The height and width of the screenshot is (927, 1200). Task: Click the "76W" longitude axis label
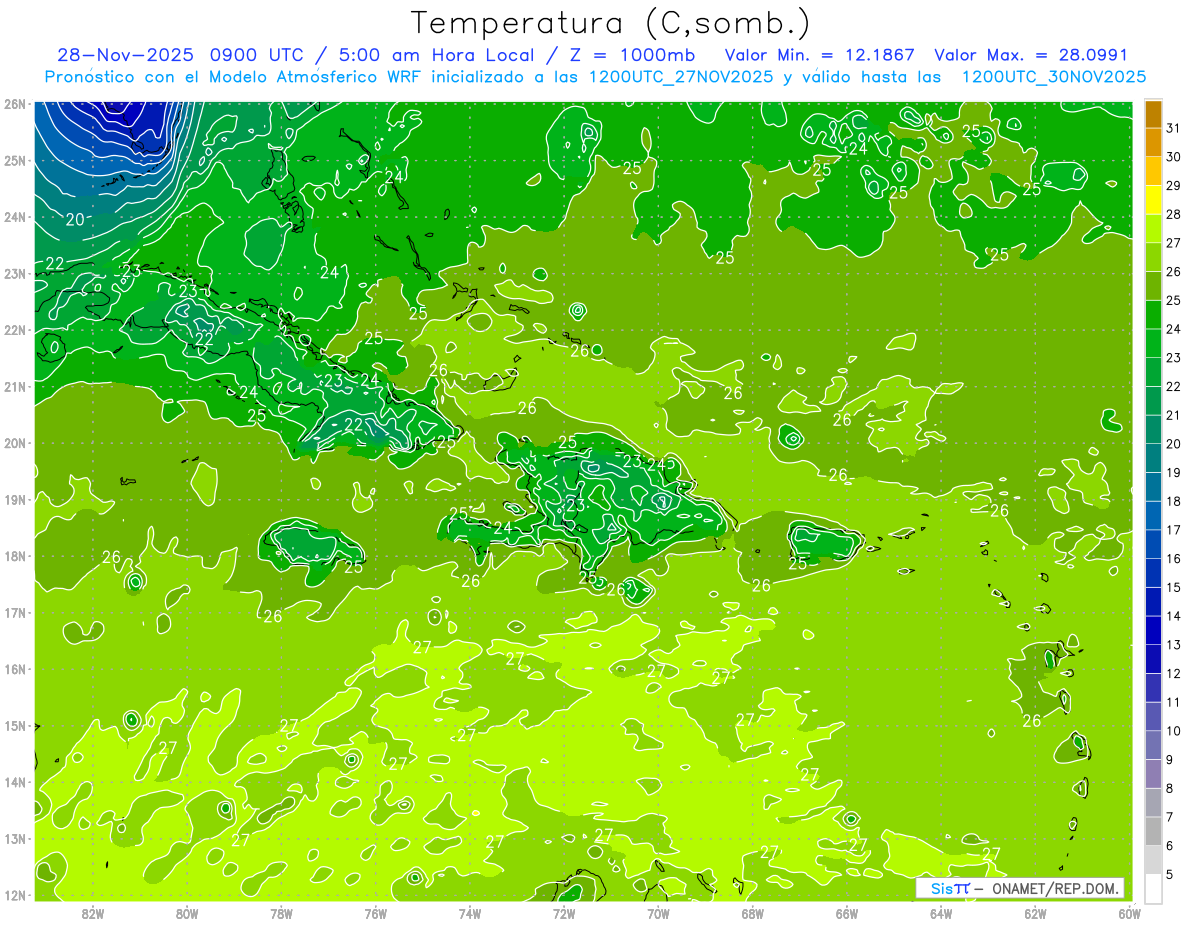pos(375,913)
